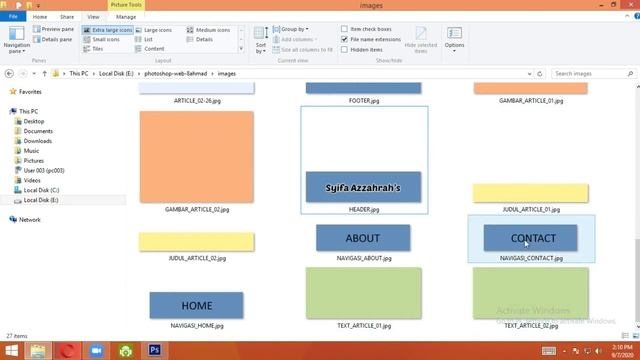Open the Options button
Screen dimensions: 640x360
(454, 39)
